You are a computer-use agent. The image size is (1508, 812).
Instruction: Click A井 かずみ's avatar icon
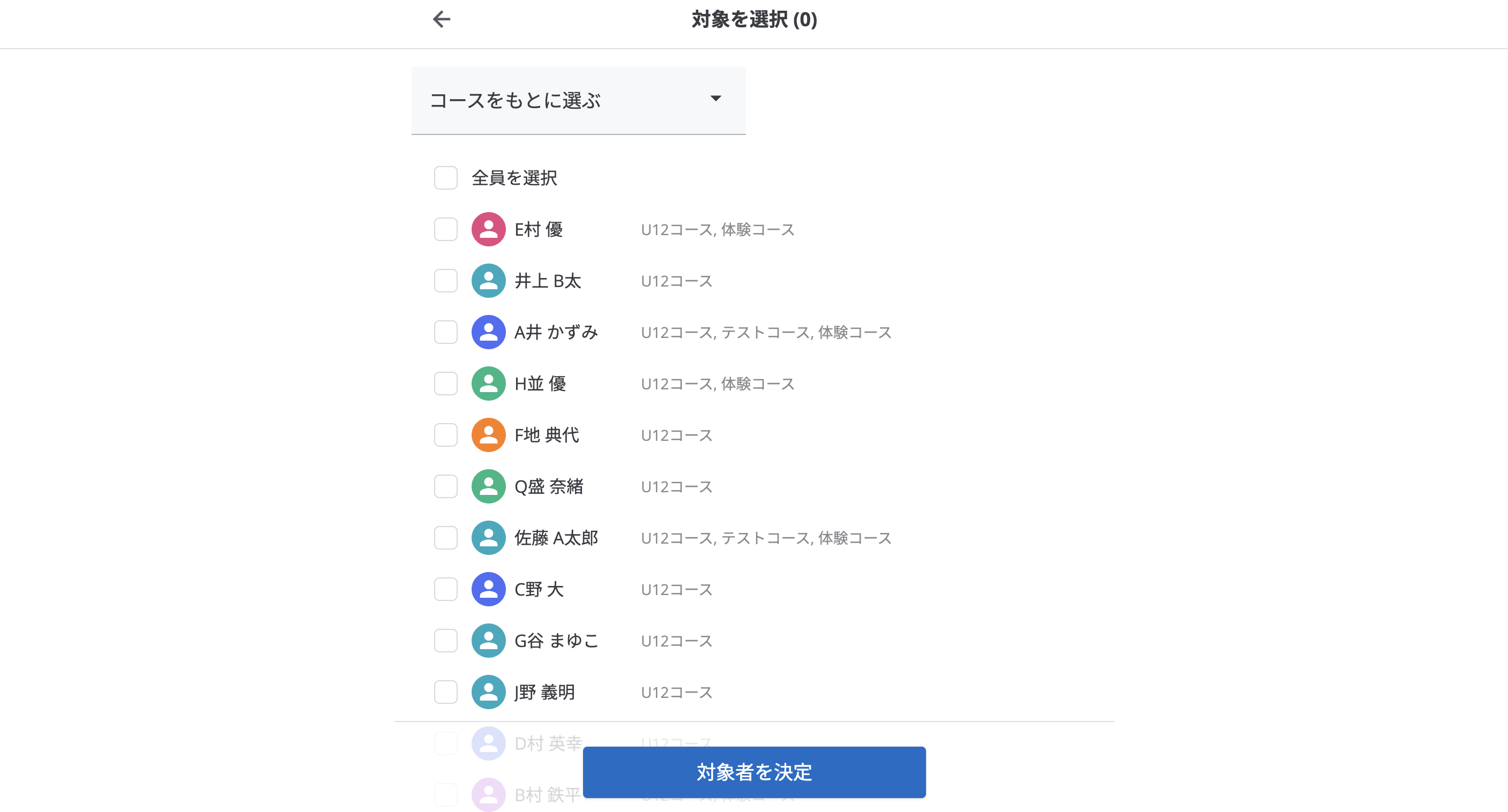point(488,332)
